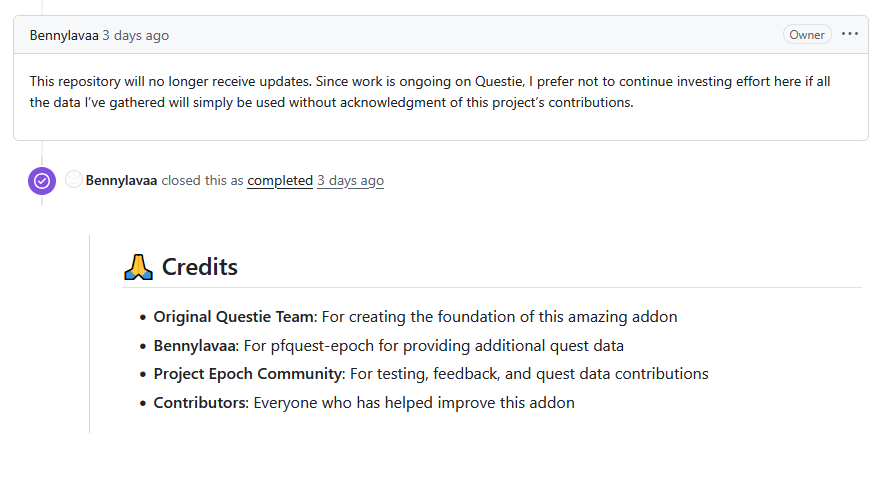This screenshot has height=491, width=885.
Task: Click the purple closed-issue checkmark icon
Action: [42, 181]
